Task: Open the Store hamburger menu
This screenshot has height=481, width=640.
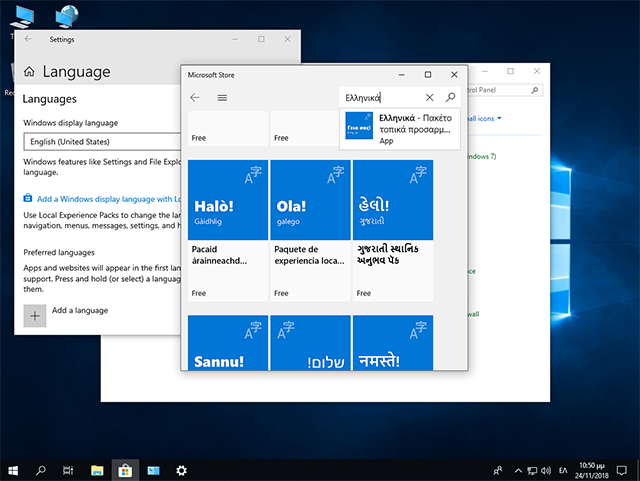Action: [222, 98]
